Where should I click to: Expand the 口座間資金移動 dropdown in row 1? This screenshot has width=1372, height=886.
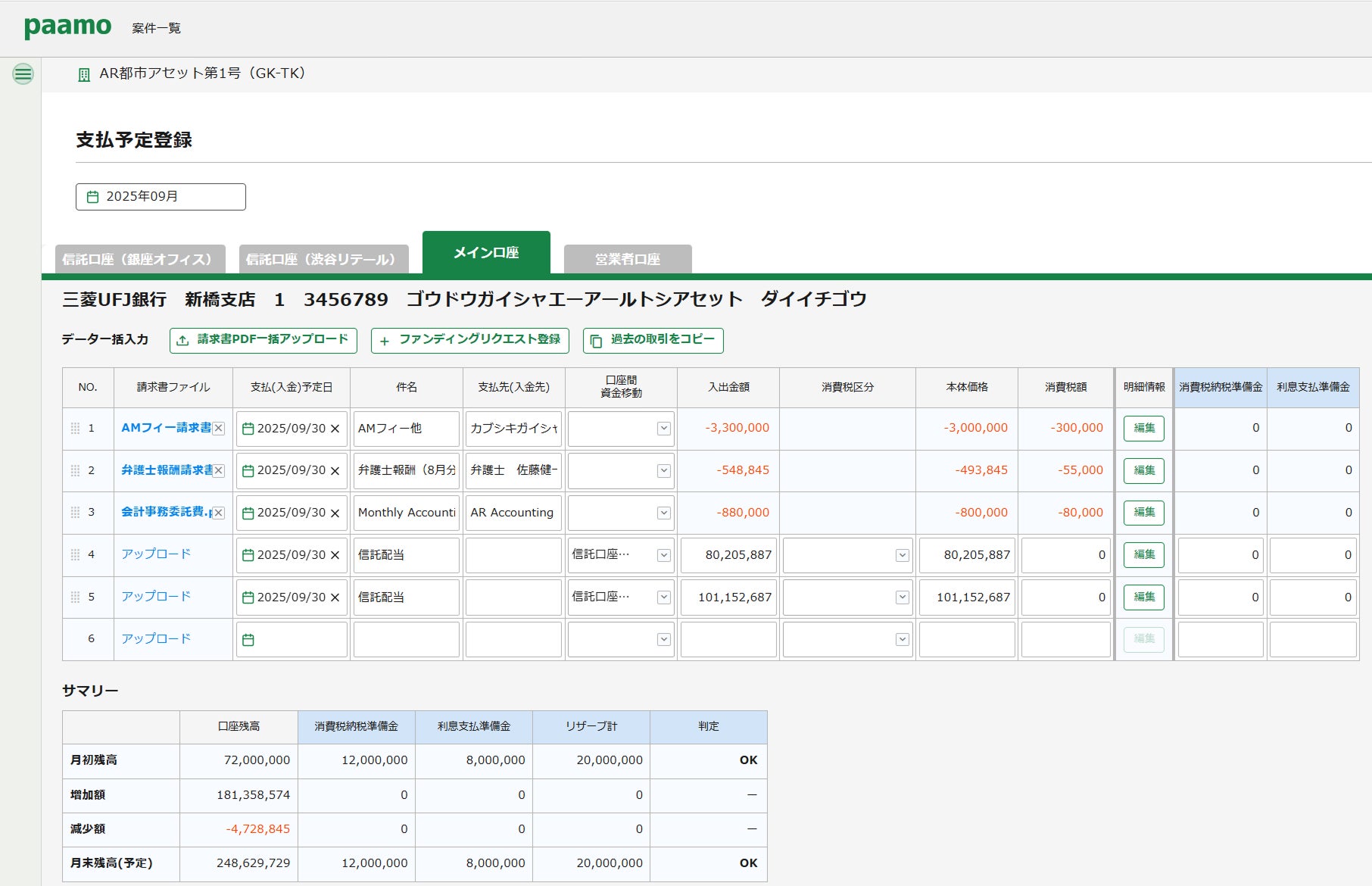(x=663, y=429)
